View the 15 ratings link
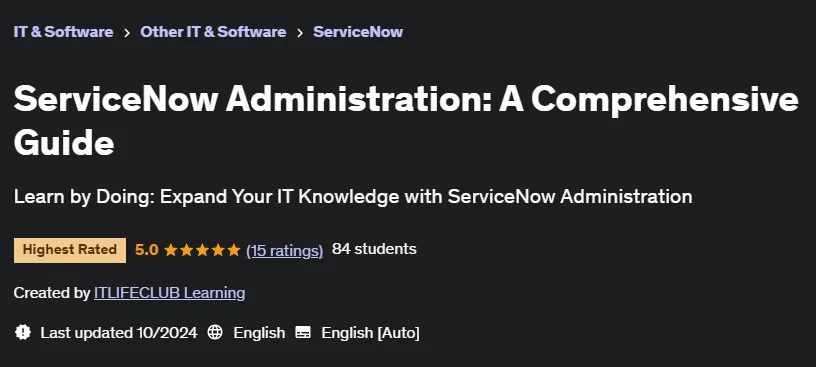The image size is (816, 367). [x=285, y=250]
